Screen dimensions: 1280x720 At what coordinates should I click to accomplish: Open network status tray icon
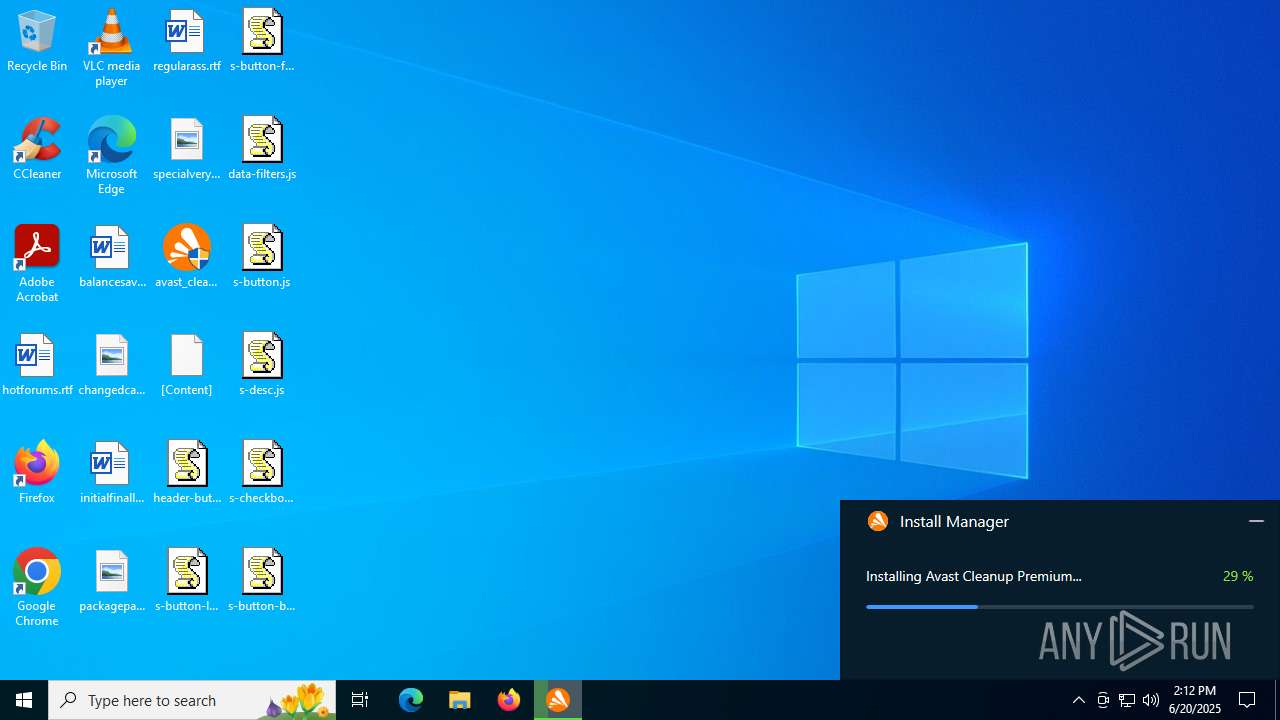coord(1127,700)
